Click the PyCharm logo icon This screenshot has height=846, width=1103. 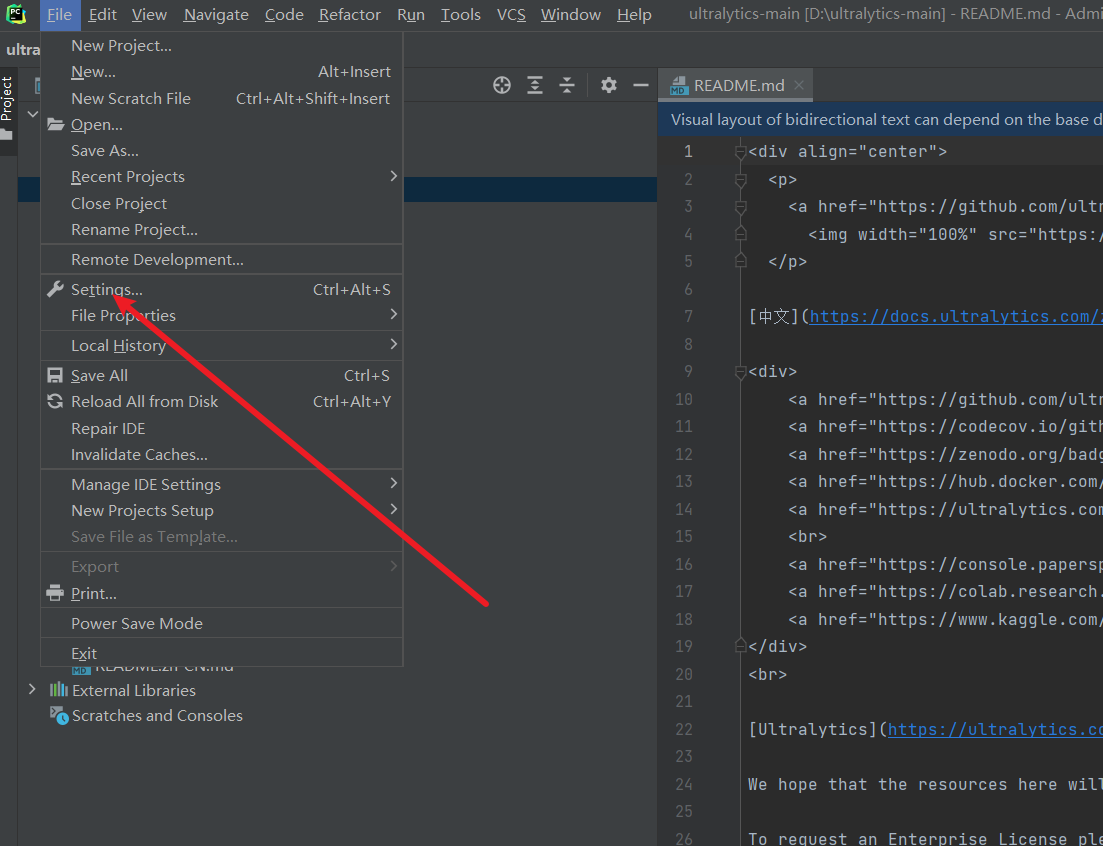coord(15,14)
